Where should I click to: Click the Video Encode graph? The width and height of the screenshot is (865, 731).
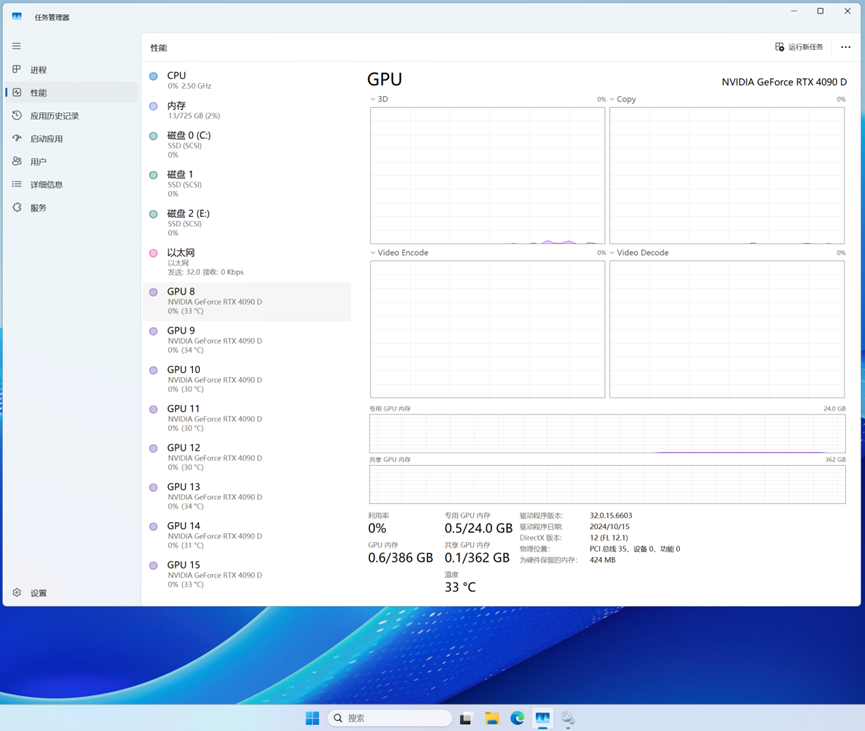tap(488, 329)
